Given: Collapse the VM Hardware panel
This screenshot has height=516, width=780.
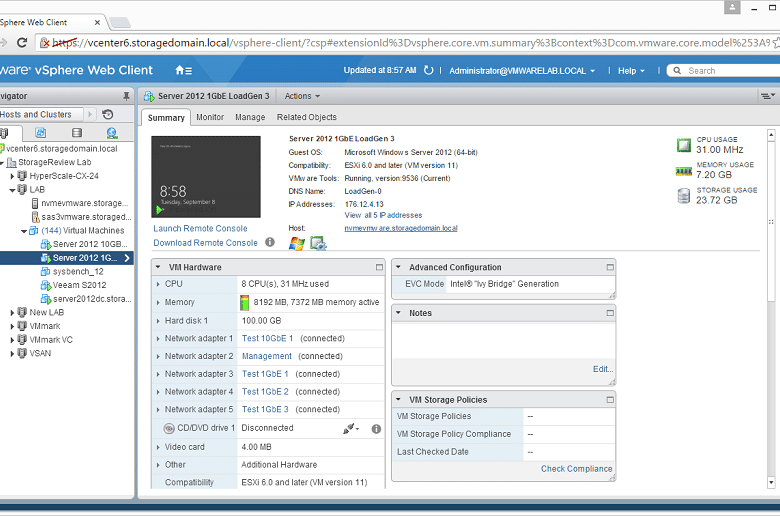Looking at the screenshot, I should (158, 267).
